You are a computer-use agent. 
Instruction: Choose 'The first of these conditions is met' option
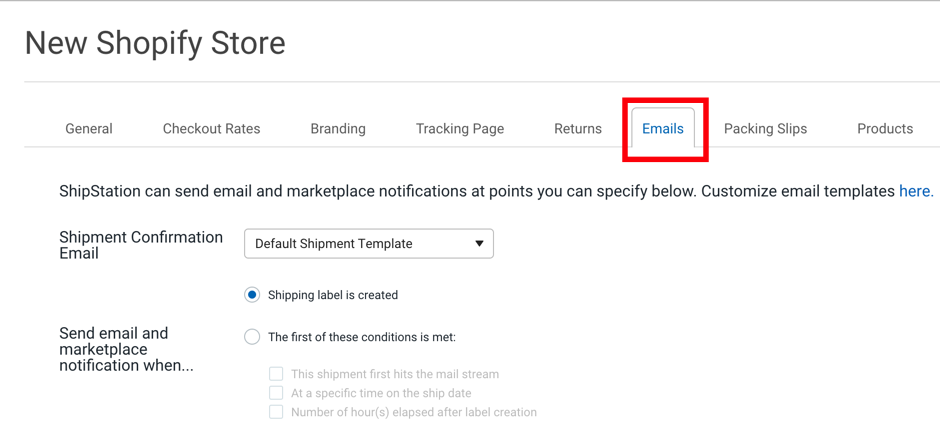click(x=252, y=337)
